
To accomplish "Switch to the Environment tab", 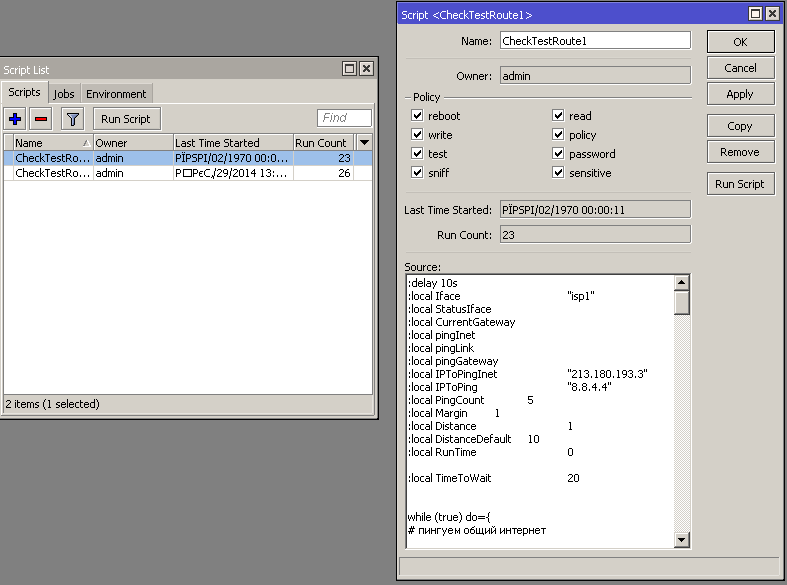I will click(116, 94).
